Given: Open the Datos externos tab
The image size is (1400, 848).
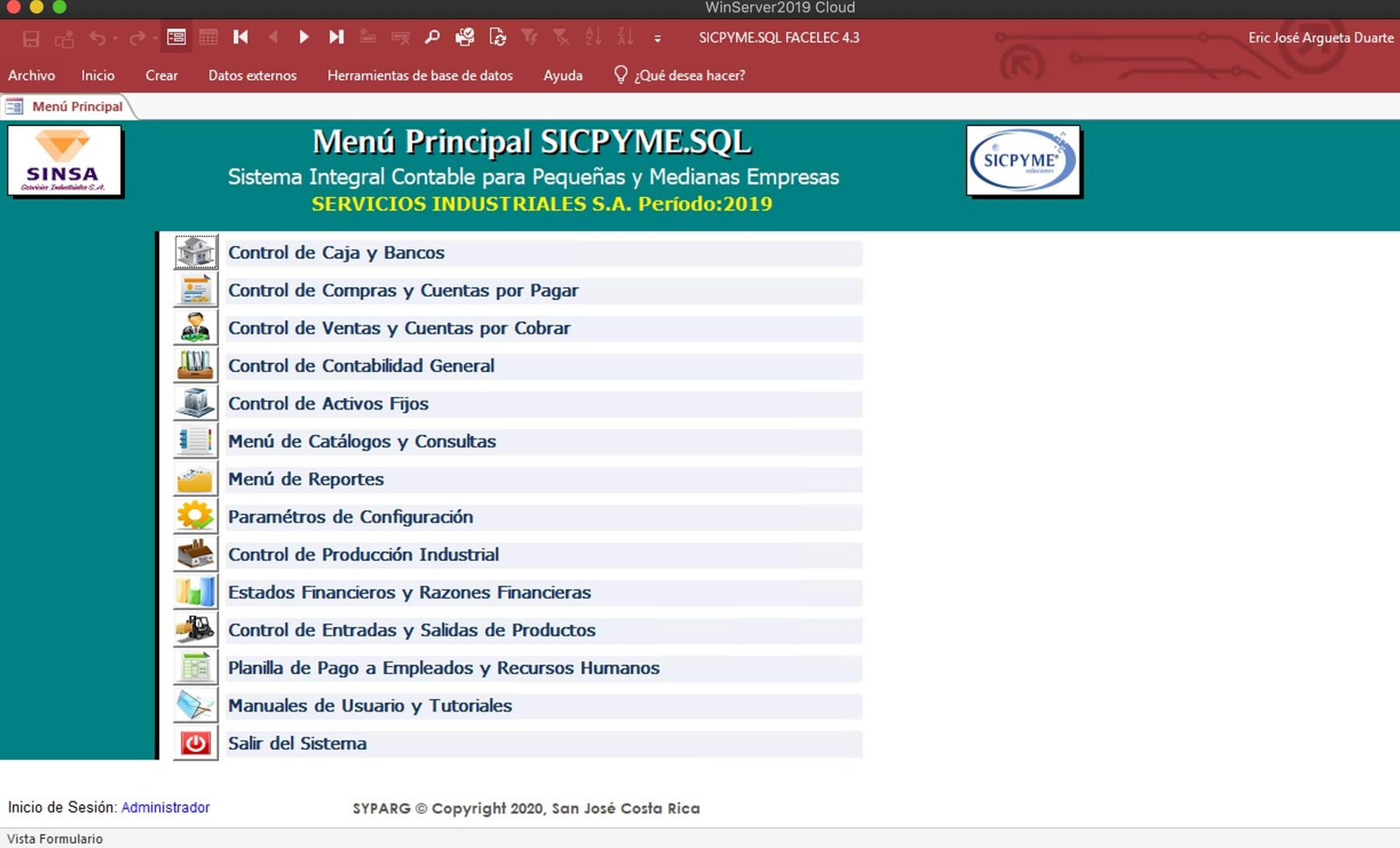Looking at the screenshot, I should (x=252, y=75).
